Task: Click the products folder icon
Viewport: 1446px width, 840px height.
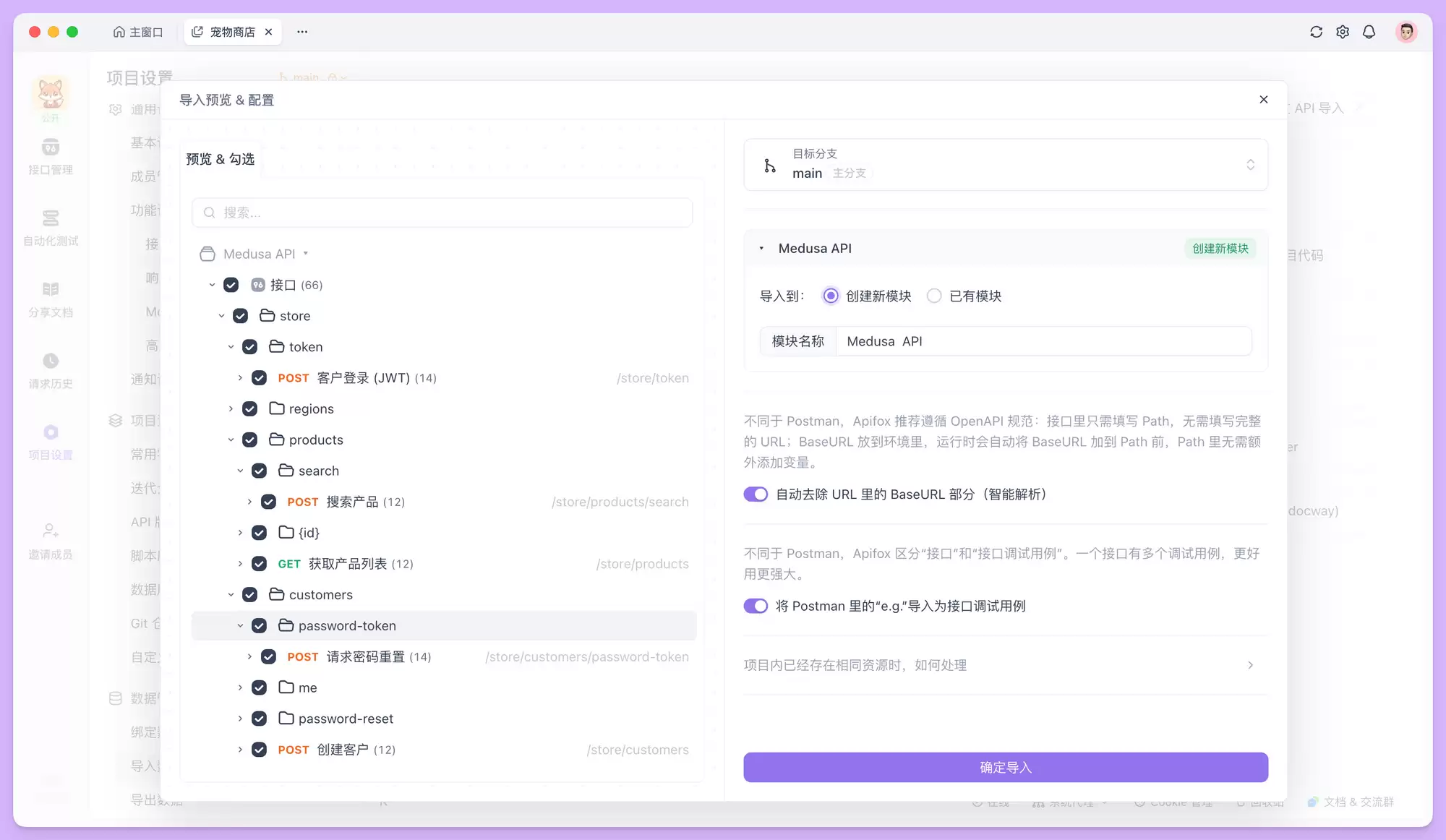Action: 276,440
